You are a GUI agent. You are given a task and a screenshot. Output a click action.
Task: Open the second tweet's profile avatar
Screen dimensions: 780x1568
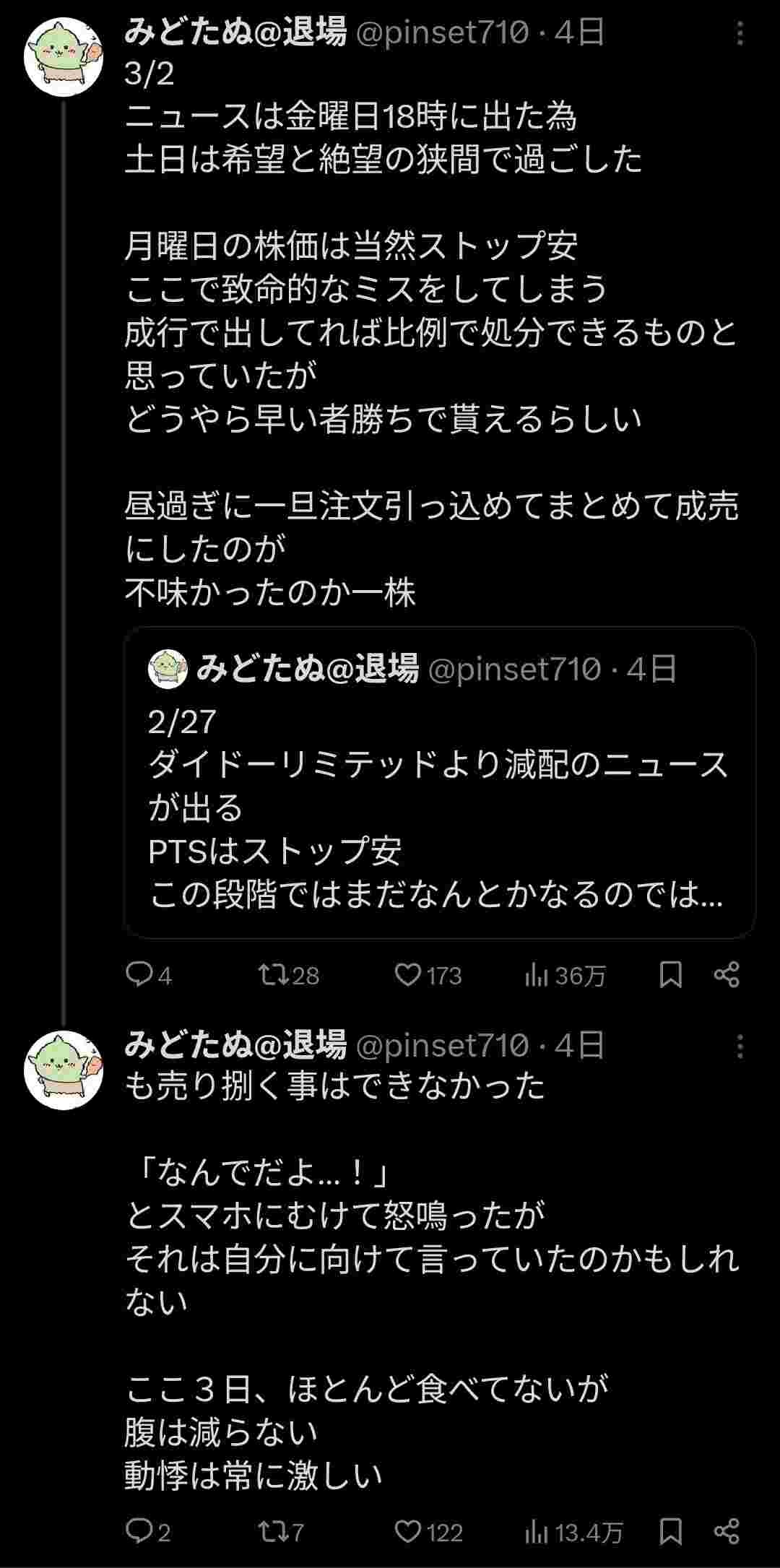64,1070
